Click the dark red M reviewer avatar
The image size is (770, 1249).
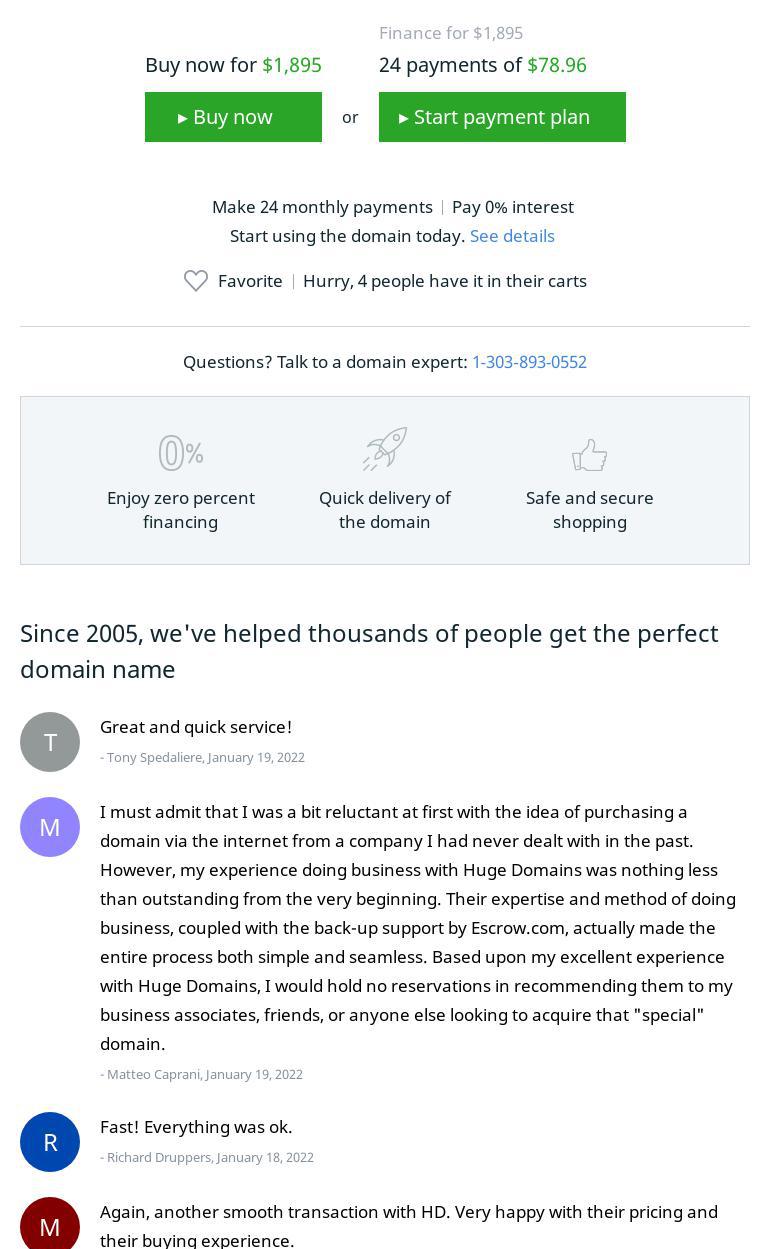[50, 1226]
